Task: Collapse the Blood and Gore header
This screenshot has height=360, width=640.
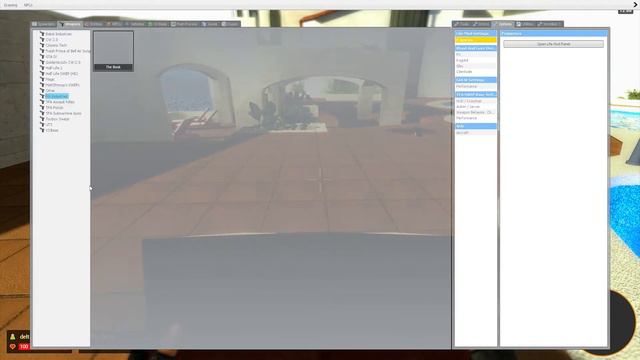Action: (x=476, y=48)
